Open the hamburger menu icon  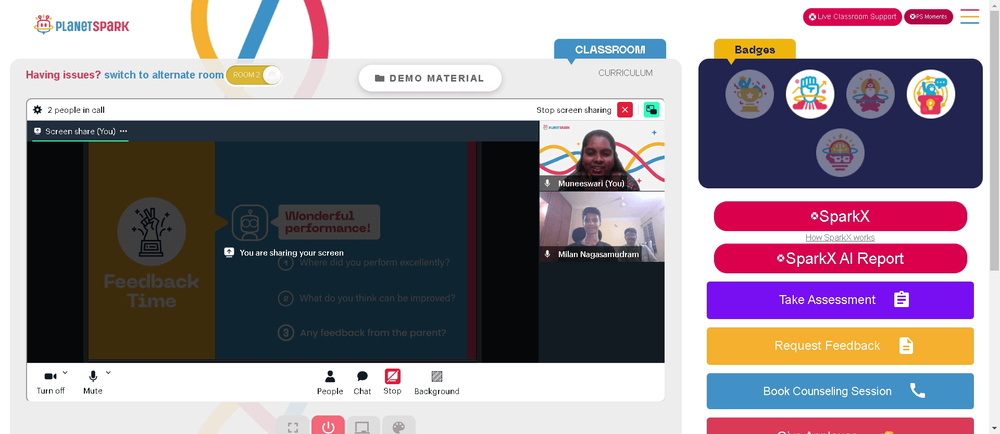tap(969, 17)
